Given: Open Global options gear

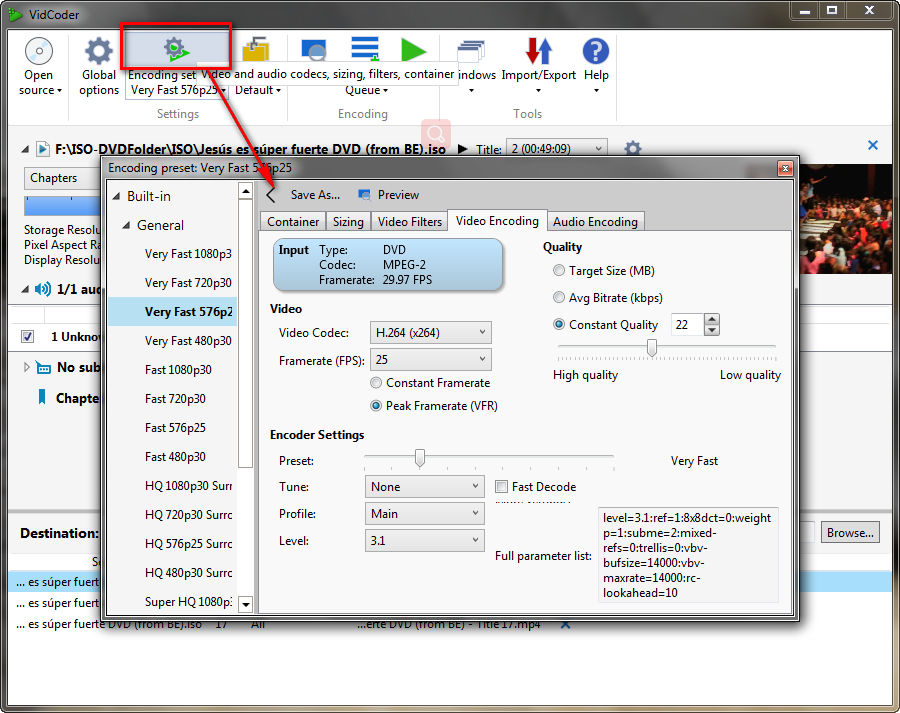Looking at the screenshot, I should point(99,51).
